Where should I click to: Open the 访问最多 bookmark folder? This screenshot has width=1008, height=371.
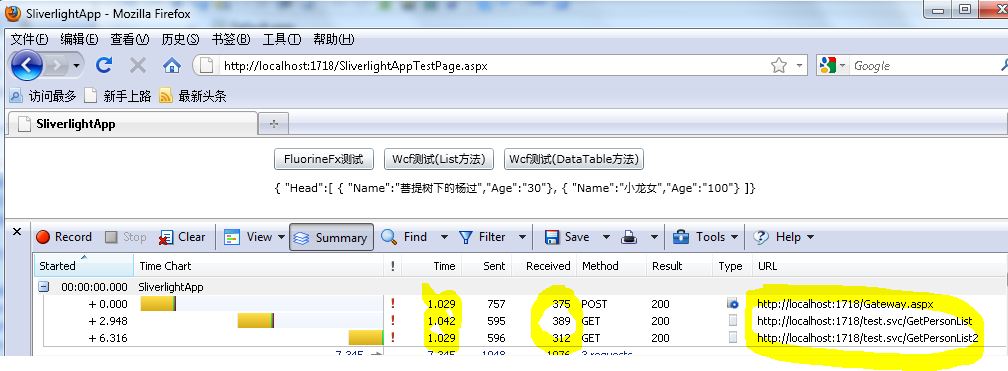click(42, 96)
